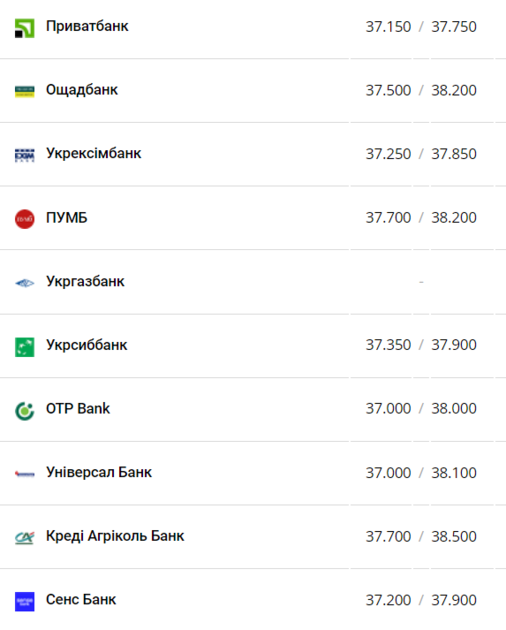Click the Ощадбанк logo icon
Screen dimensions: 506x630
(25, 92)
